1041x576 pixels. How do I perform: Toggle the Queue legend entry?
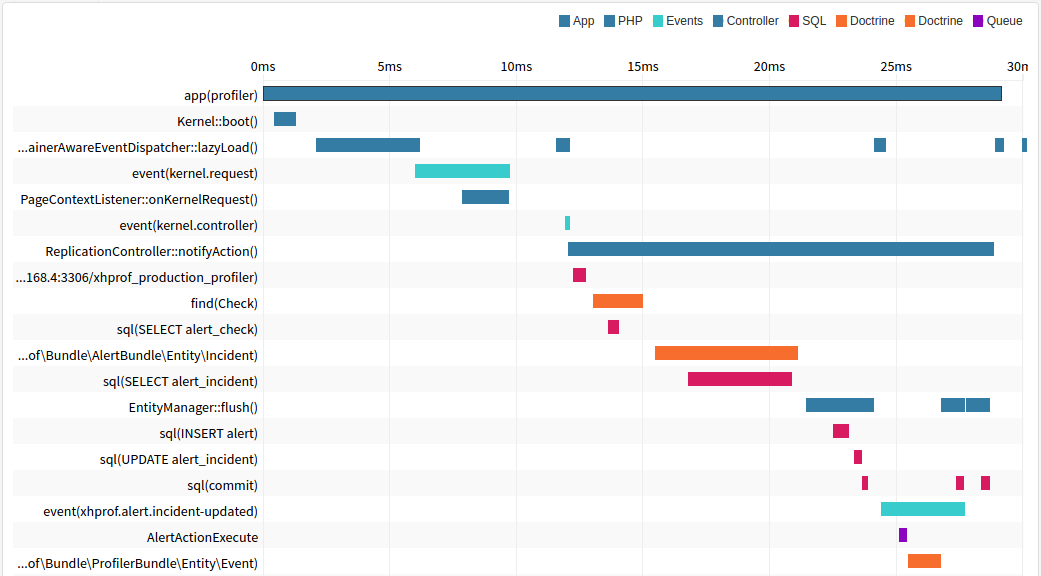coord(997,21)
